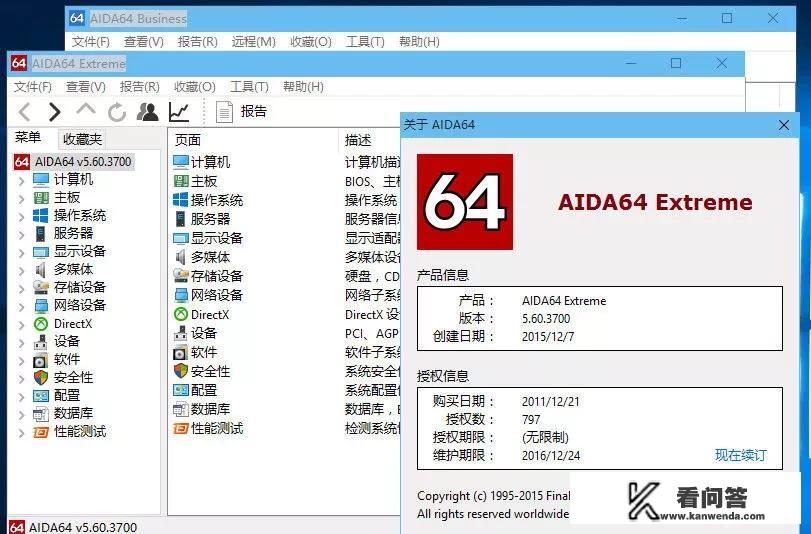811x534 pixels.
Task: Click the 数据库 icon in the page list
Action: tap(181, 409)
